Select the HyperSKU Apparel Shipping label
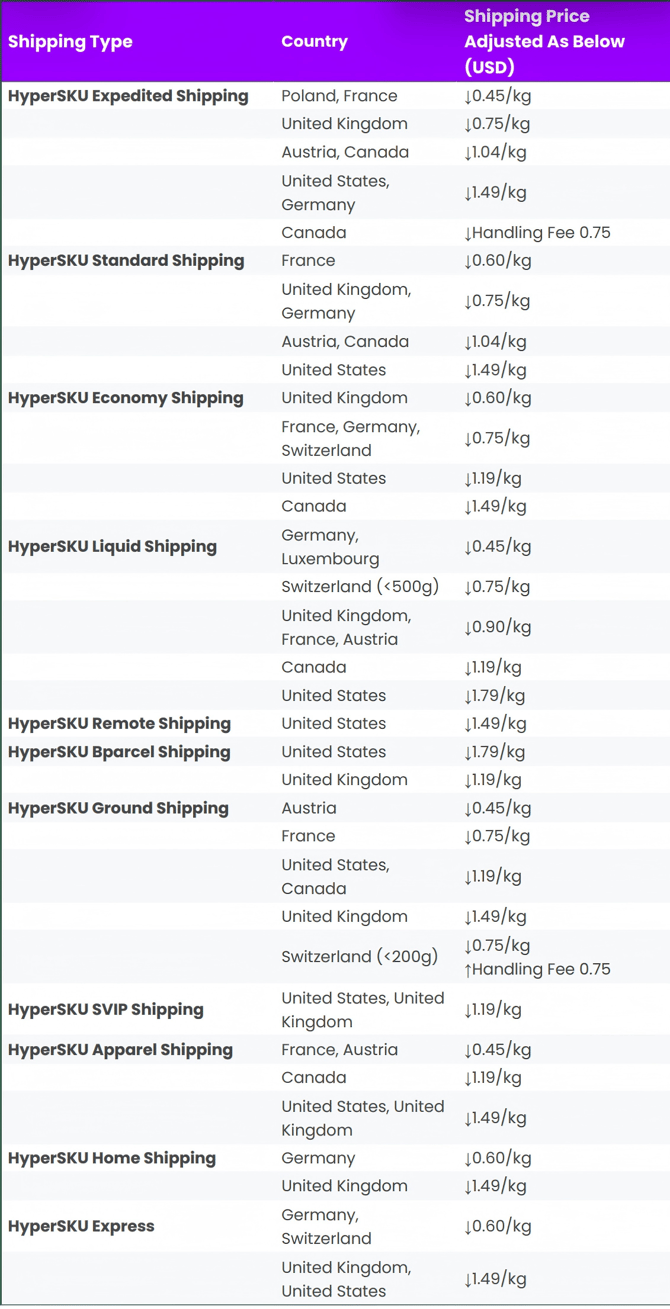 [x=120, y=1050]
